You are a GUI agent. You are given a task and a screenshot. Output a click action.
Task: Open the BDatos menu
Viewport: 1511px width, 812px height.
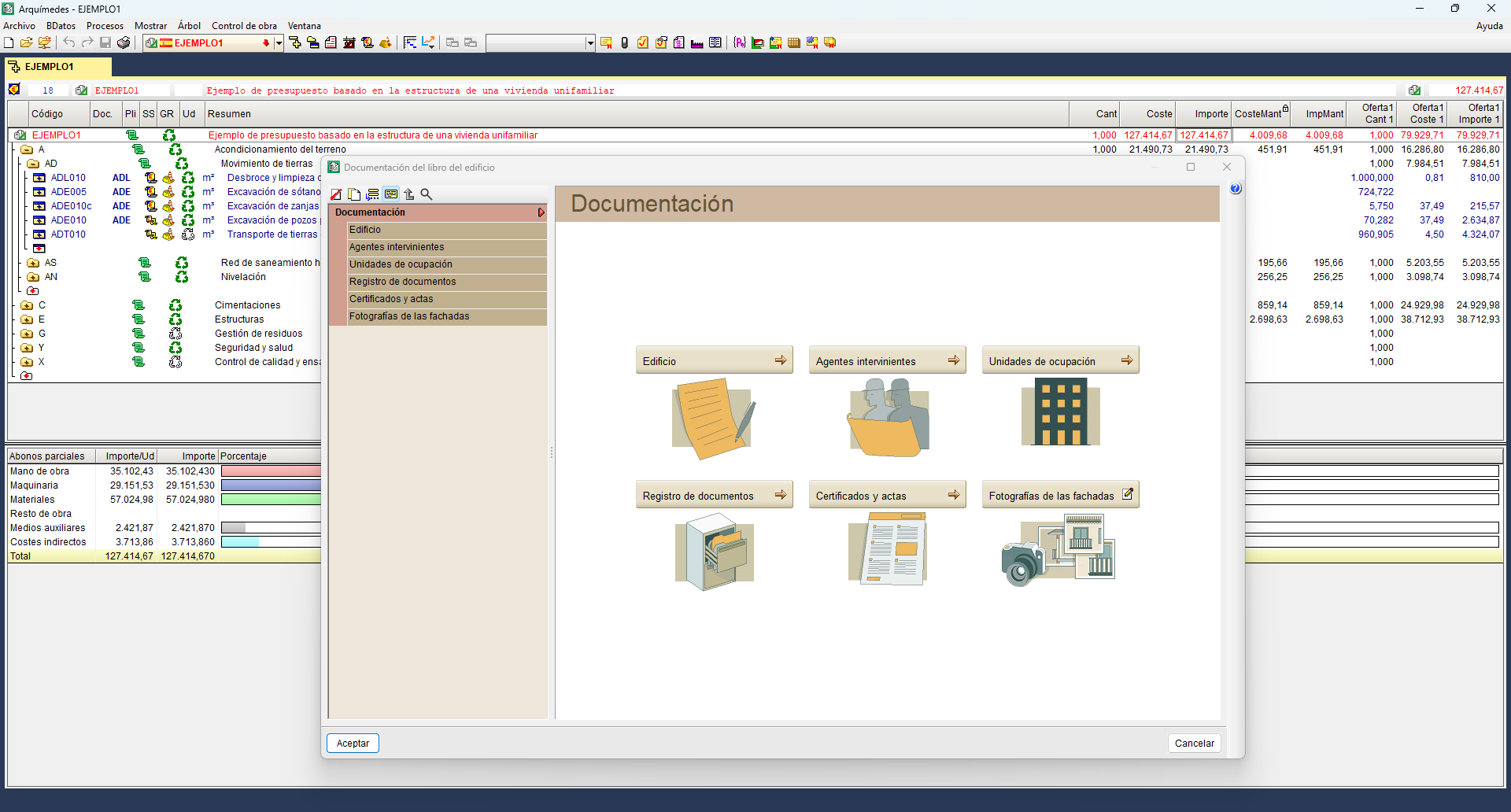(x=61, y=26)
